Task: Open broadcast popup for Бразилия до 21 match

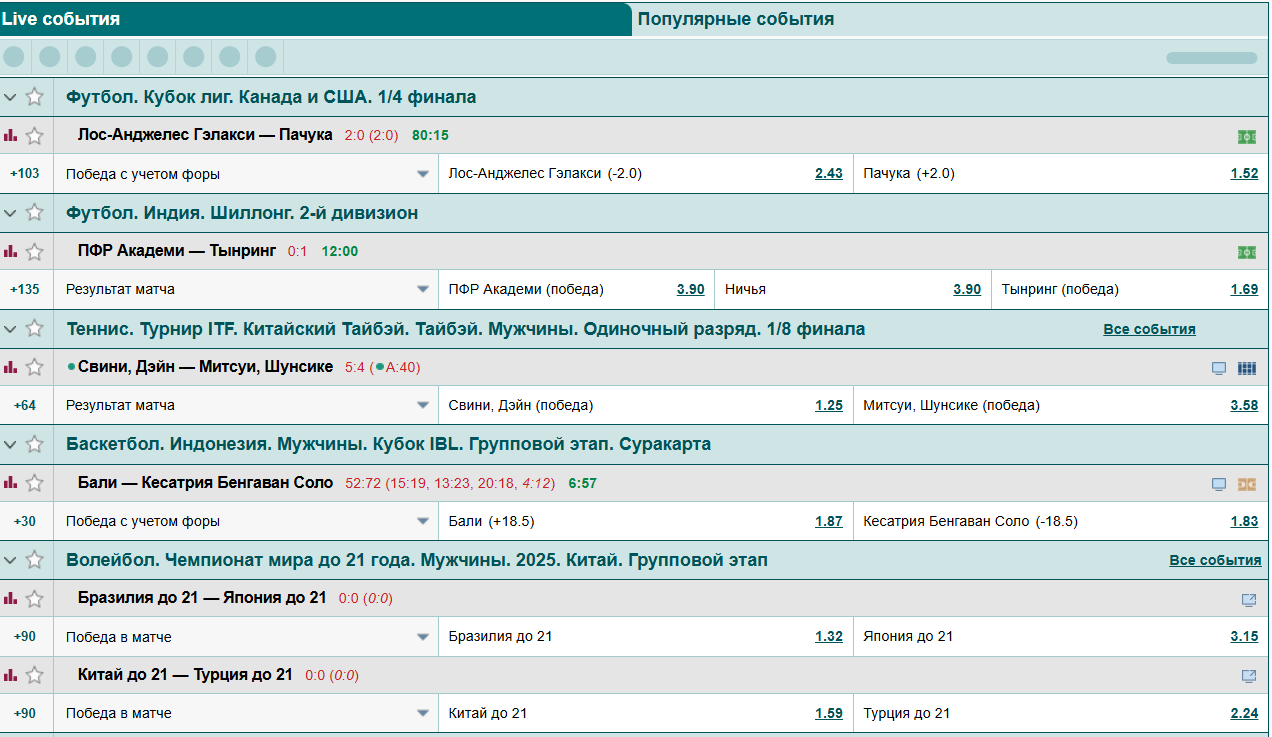Action: point(1248,600)
